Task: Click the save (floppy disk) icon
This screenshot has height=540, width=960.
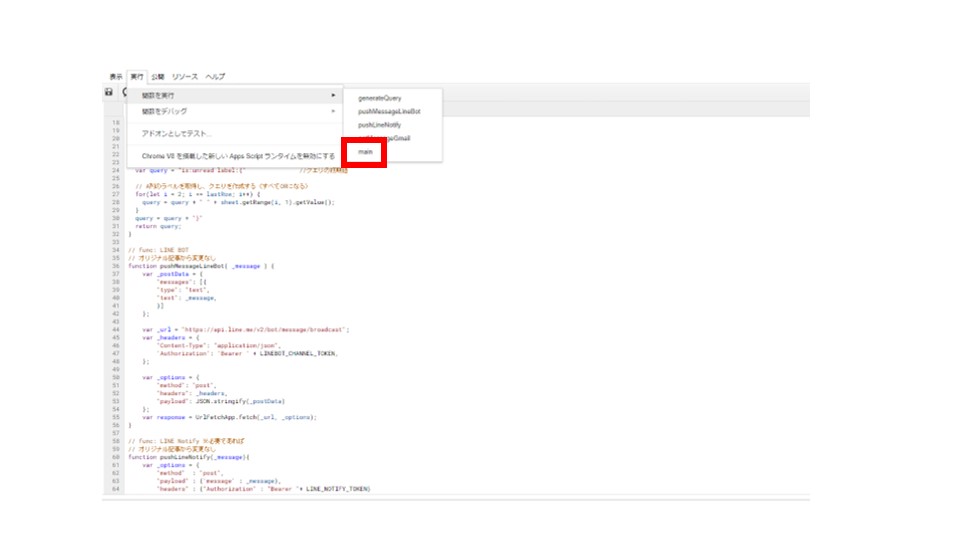Action: tap(109, 92)
